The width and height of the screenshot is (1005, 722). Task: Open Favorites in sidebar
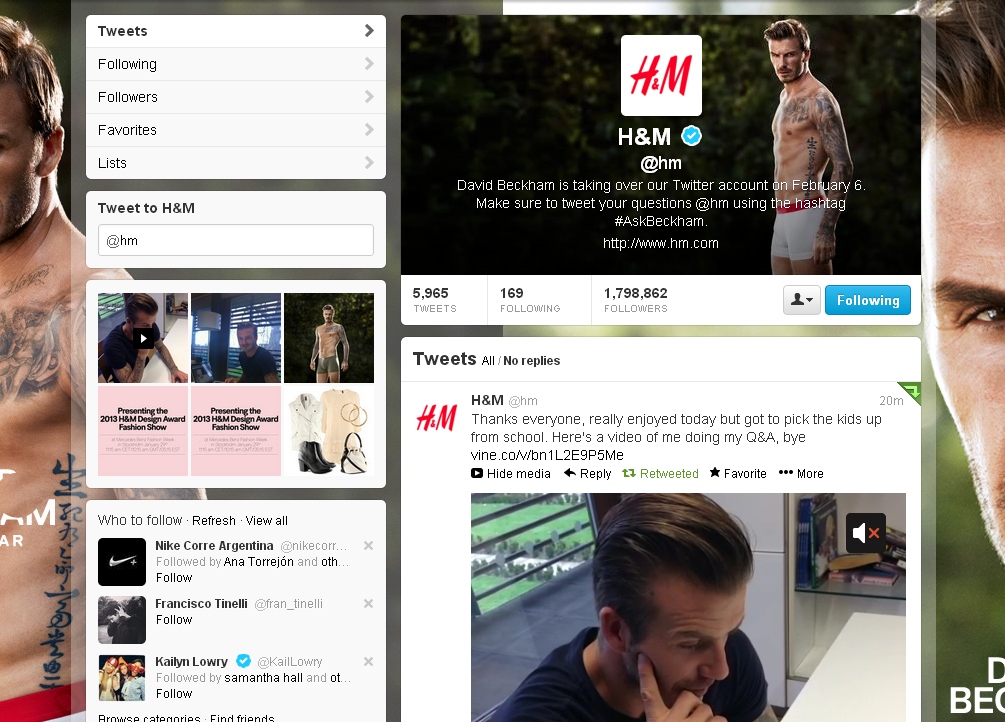point(236,130)
